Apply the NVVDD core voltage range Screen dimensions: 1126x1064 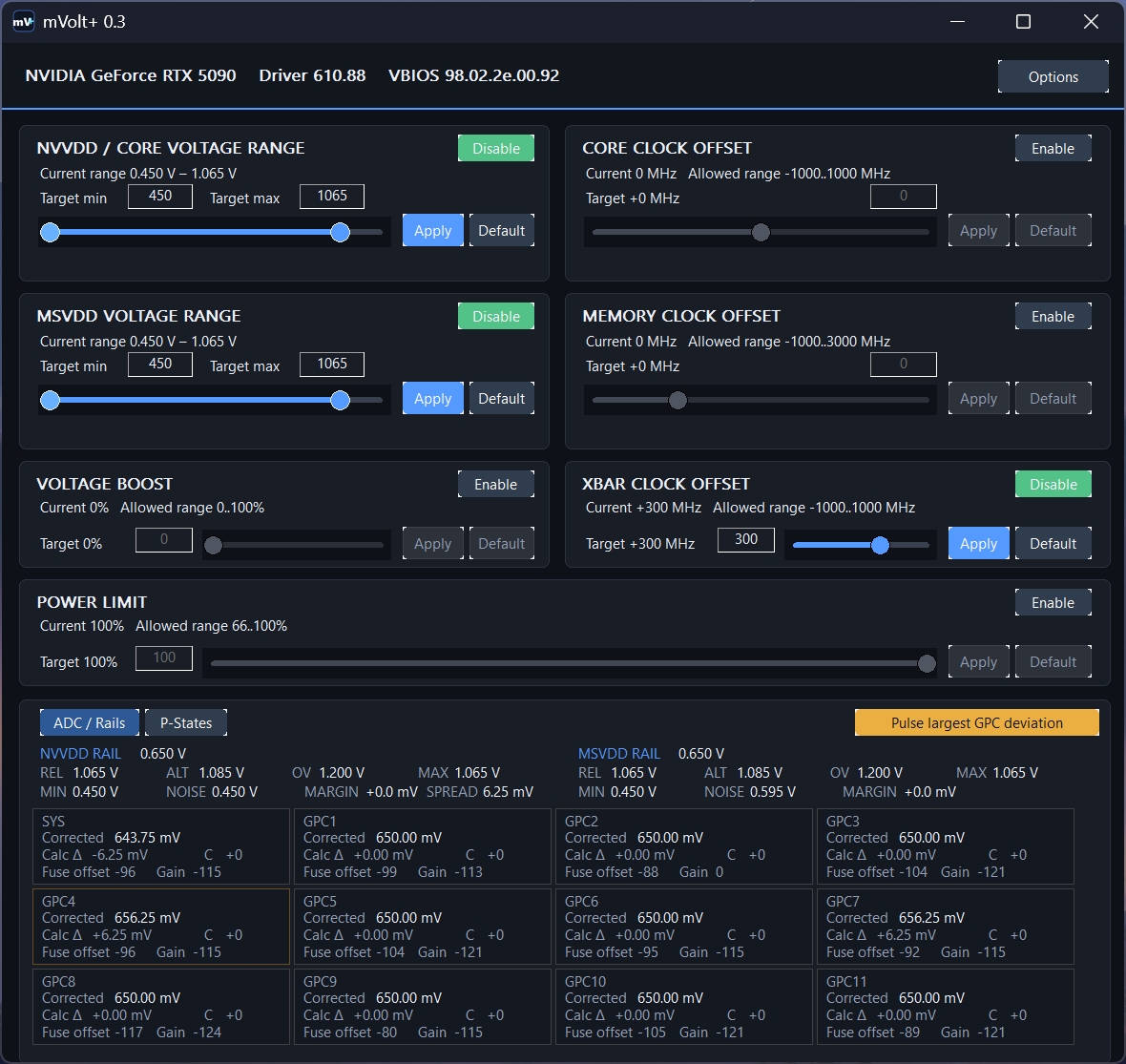433,230
